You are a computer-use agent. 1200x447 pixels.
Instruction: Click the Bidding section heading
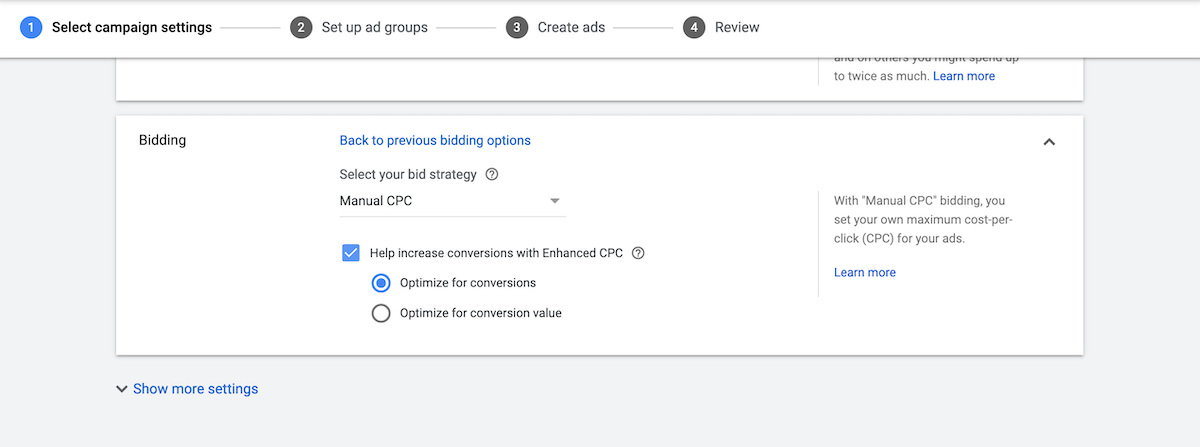tap(162, 140)
